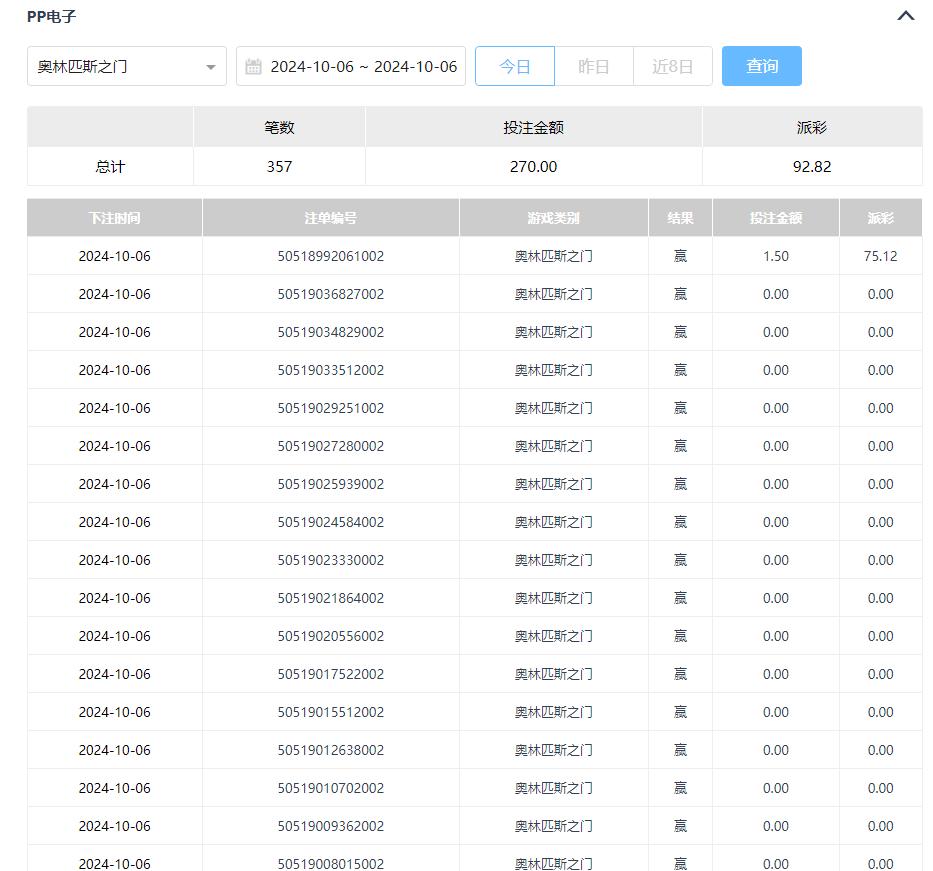
Task: Click the 注单编号 column header
Action: click(330, 218)
